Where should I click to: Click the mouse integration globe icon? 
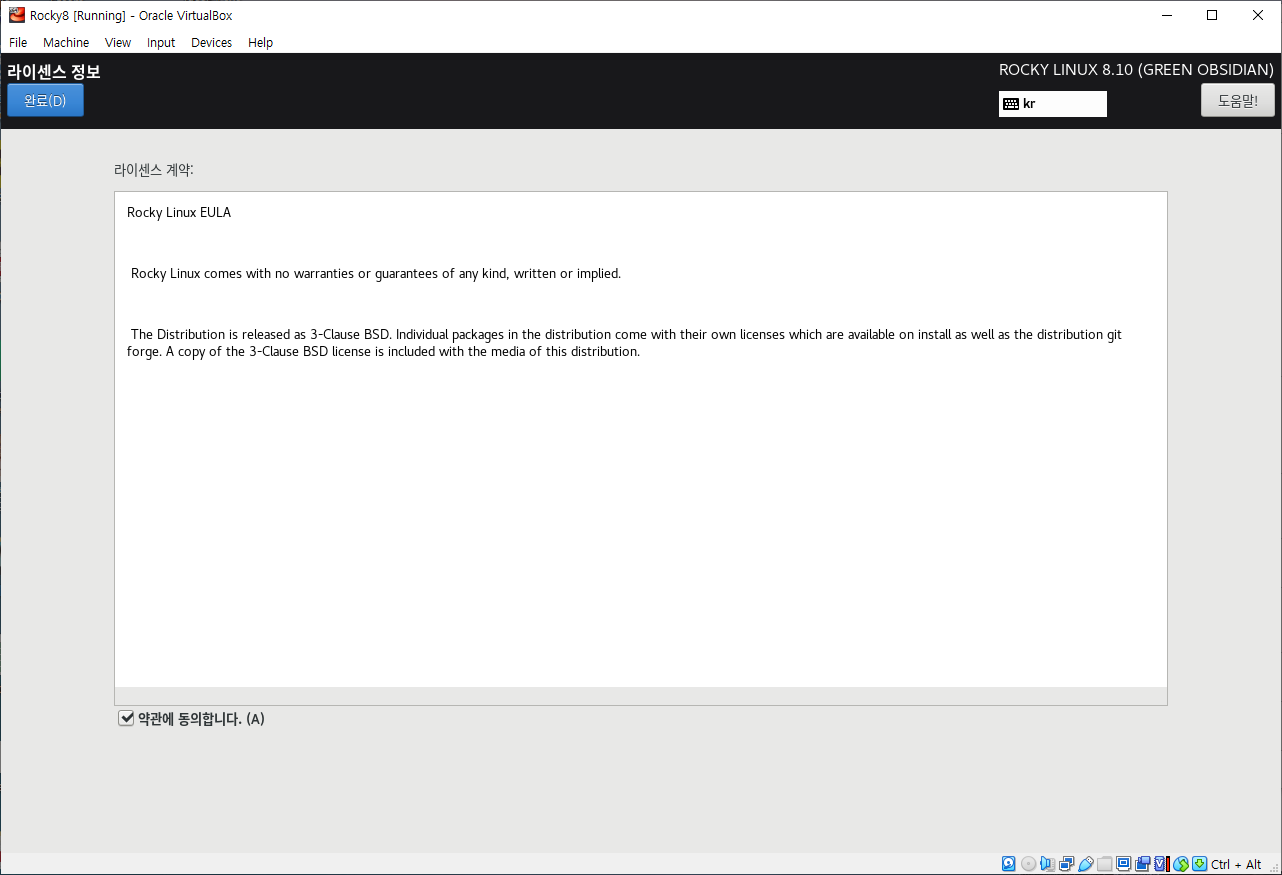pos(1181,864)
